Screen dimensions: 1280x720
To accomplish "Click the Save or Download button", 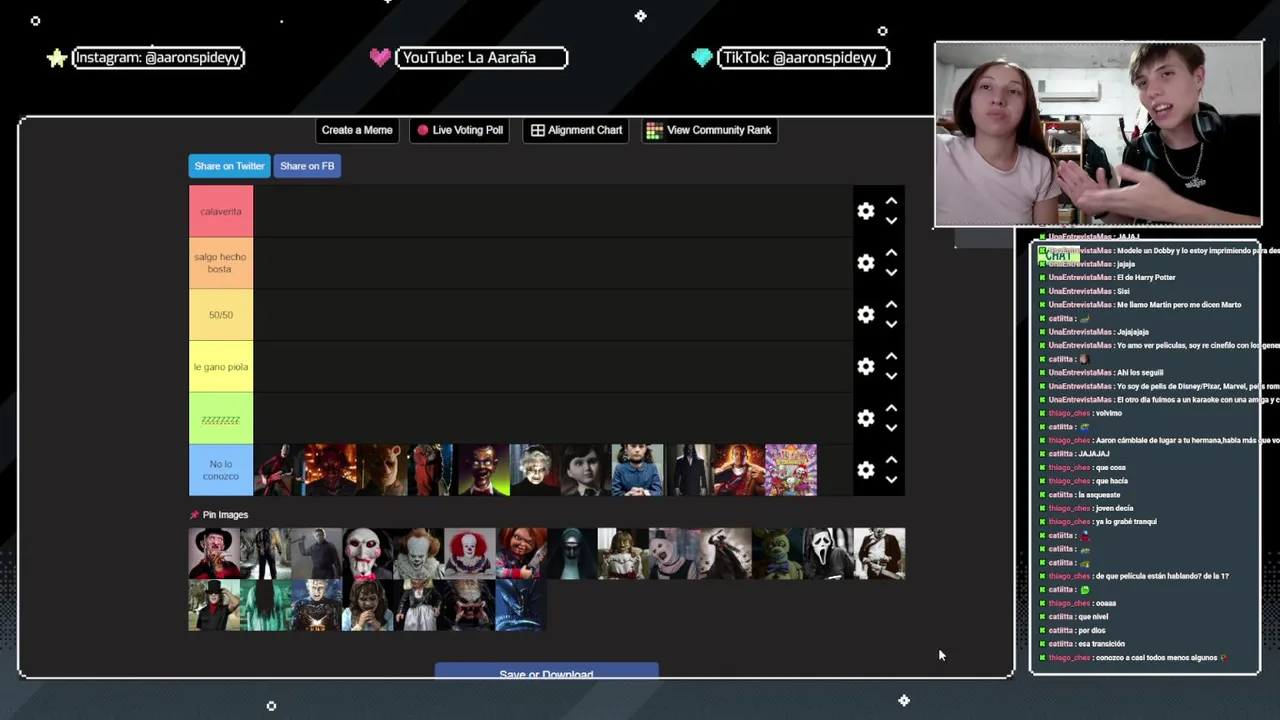I will [x=546, y=672].
